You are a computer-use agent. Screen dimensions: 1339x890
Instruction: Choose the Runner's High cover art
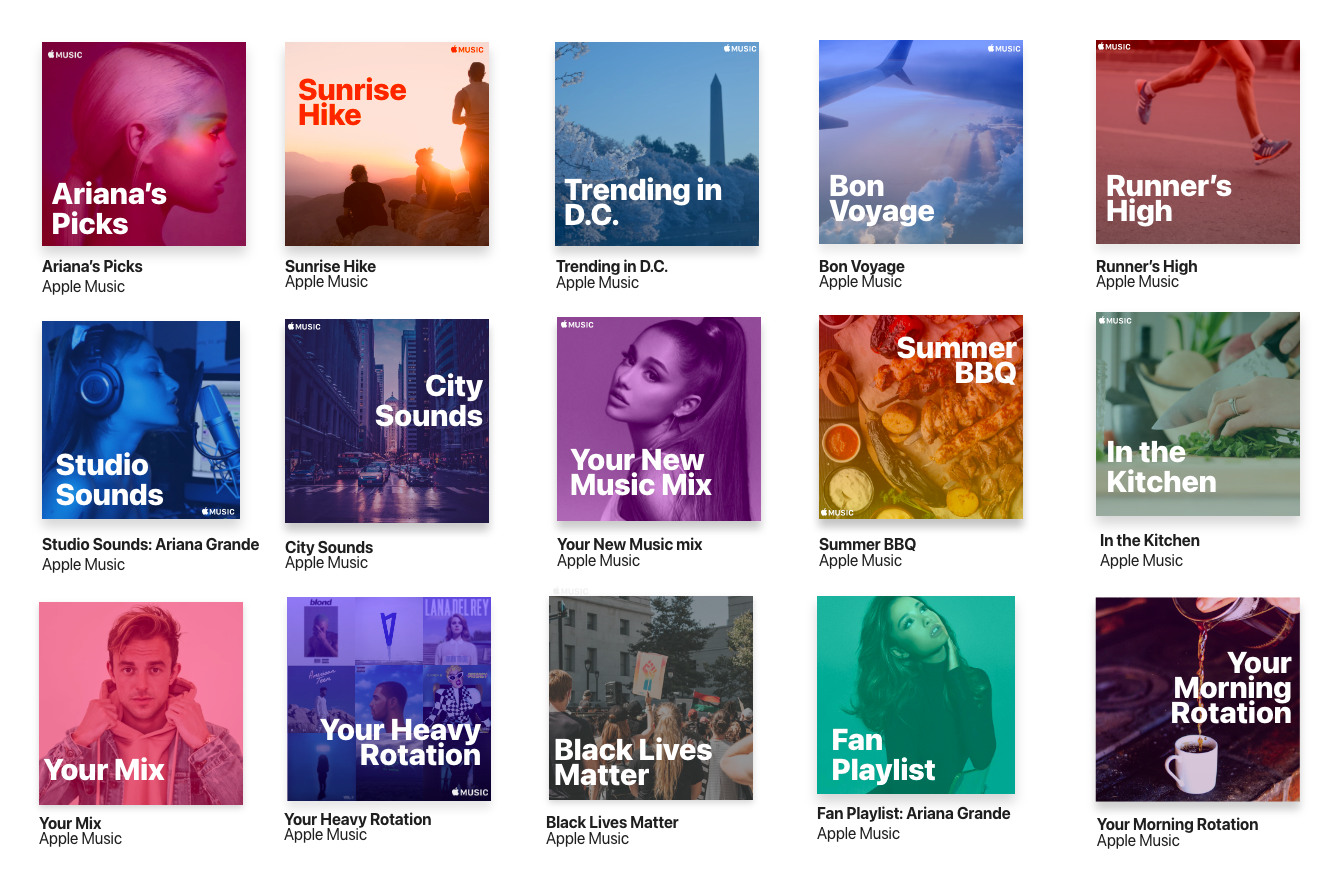coord(1198,142)
